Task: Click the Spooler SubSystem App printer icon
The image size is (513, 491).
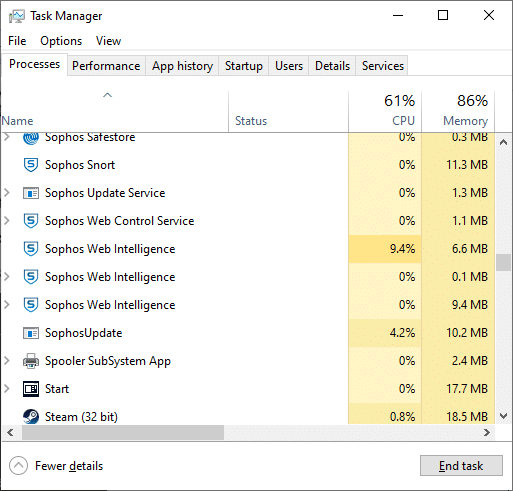Action: pyautogui.click(x=31, y=361)
